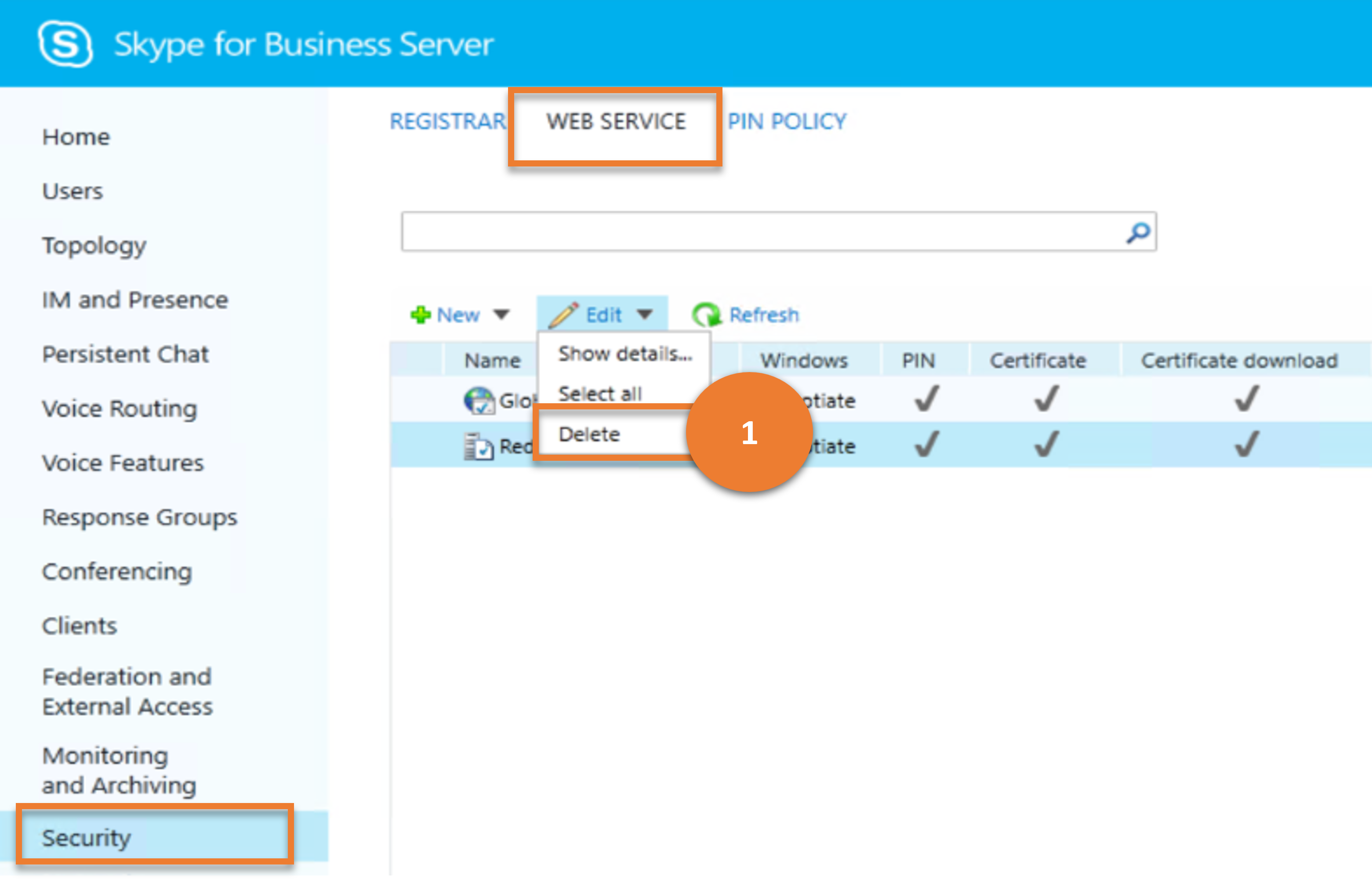1372x879 pixels.
Task: Open Users in the sidebar
Action: (73, 192)
